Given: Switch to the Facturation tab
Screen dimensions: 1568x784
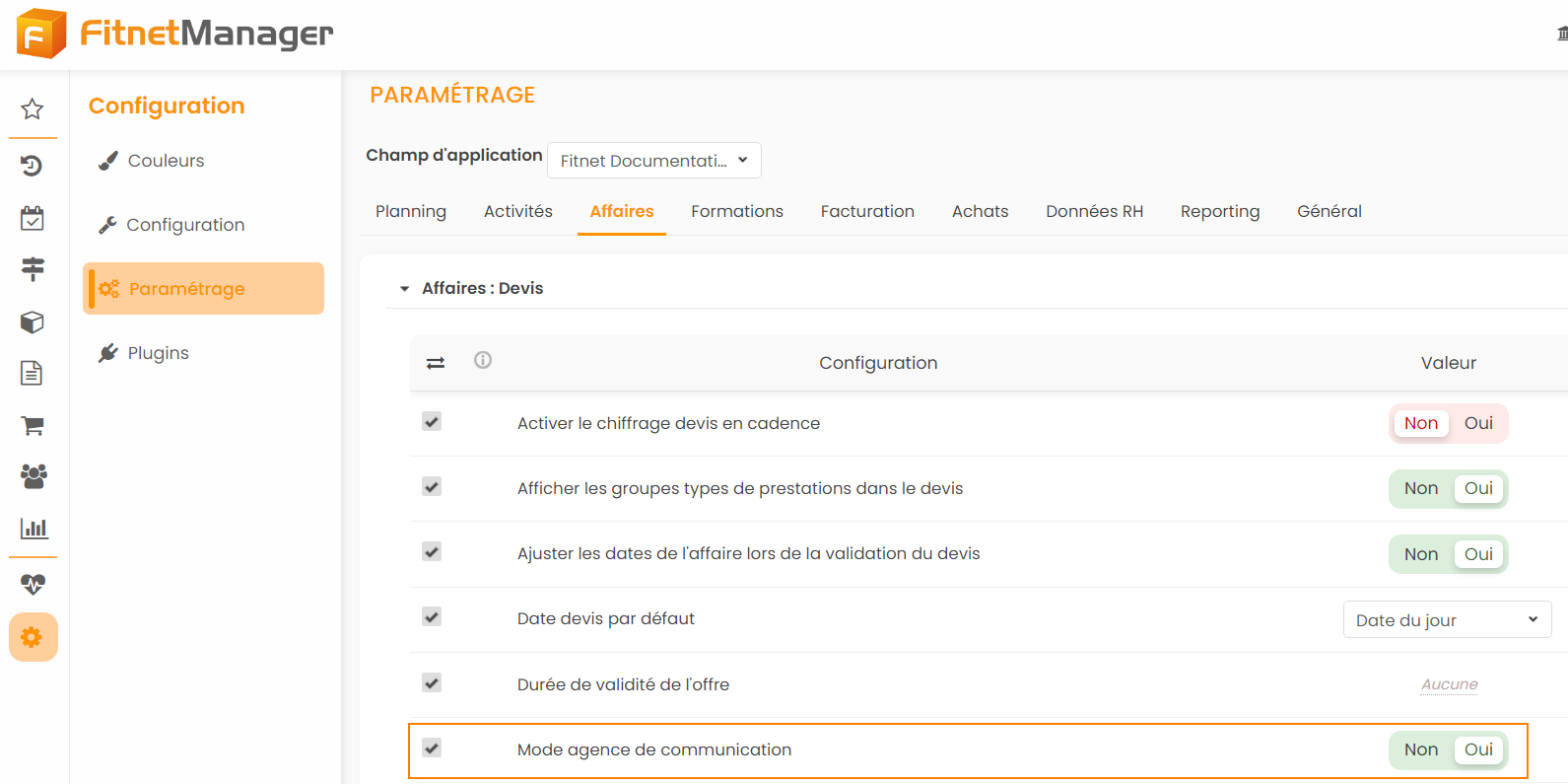Looking at the screenshot, I should pos(866,211).
